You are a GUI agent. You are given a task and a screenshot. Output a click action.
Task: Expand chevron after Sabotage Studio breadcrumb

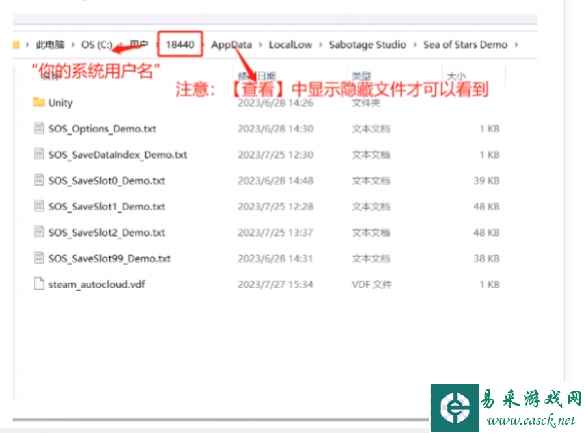415,45
